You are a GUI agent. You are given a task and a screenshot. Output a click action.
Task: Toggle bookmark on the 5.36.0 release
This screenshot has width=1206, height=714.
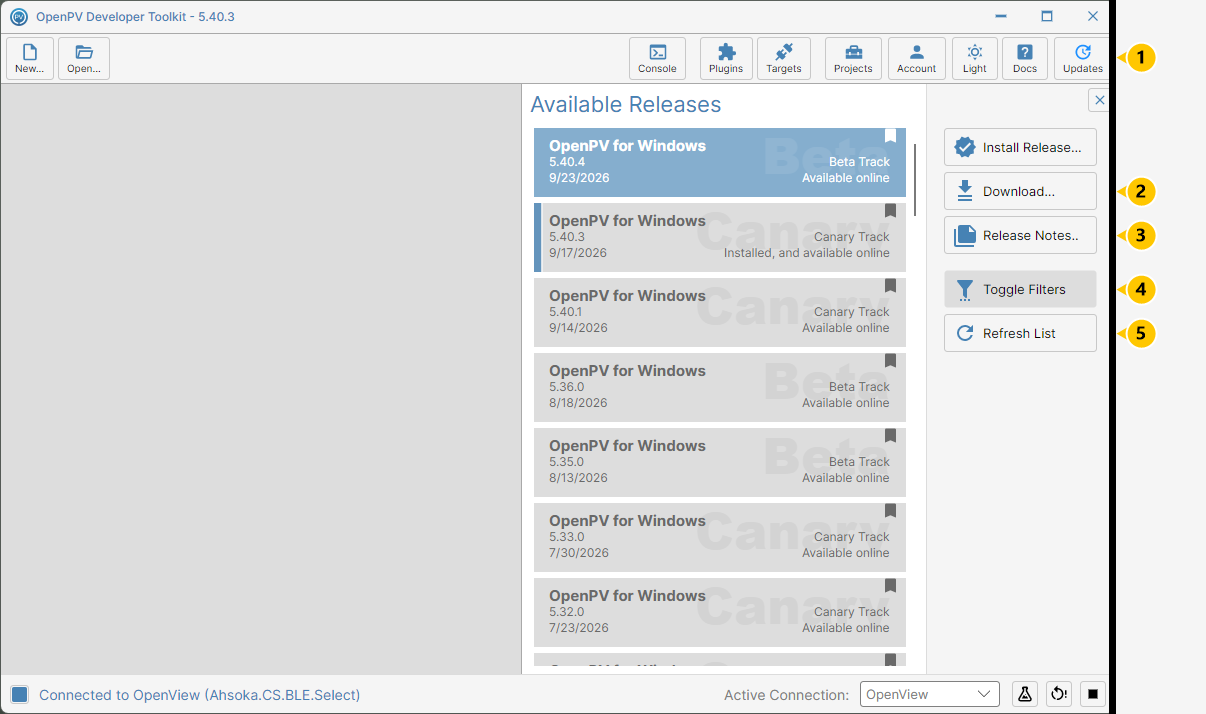pos(890,361)
